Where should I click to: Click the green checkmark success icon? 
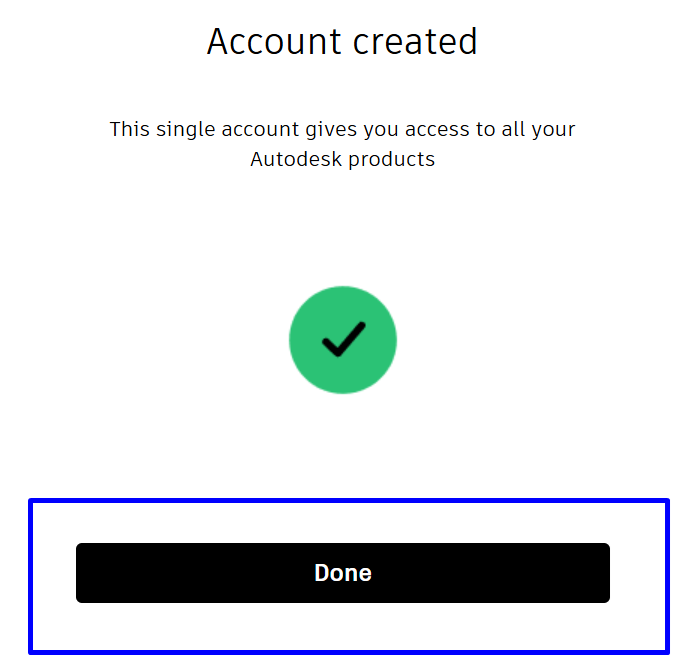pyautogui.click(x=342, y=340)
